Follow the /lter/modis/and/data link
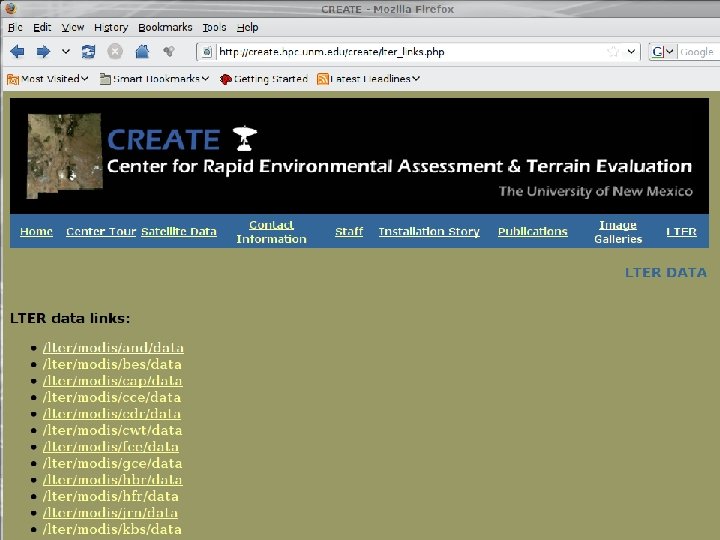Viewport: 720px width, 540px height. pos(113,348)
